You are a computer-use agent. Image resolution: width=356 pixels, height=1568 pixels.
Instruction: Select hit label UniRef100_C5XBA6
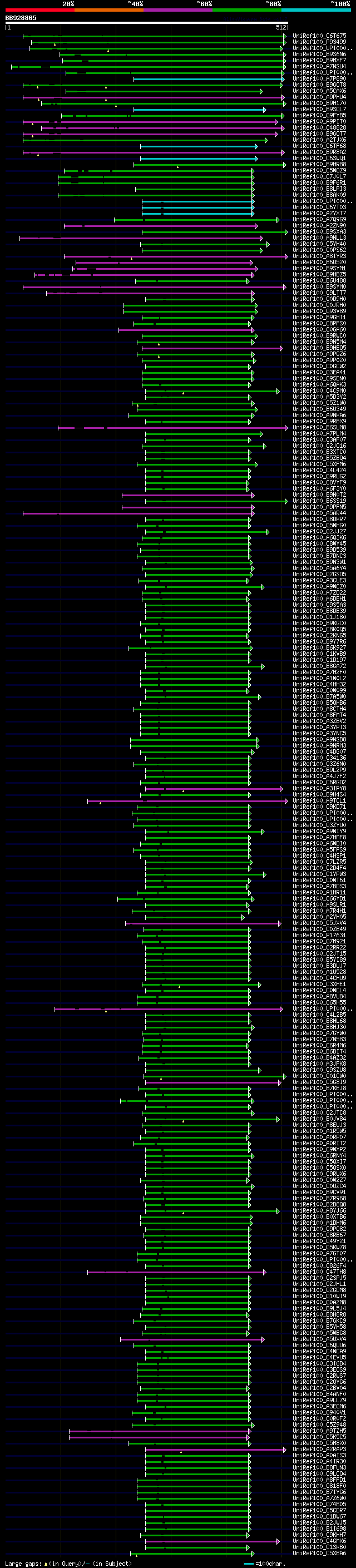[319, 1554]
